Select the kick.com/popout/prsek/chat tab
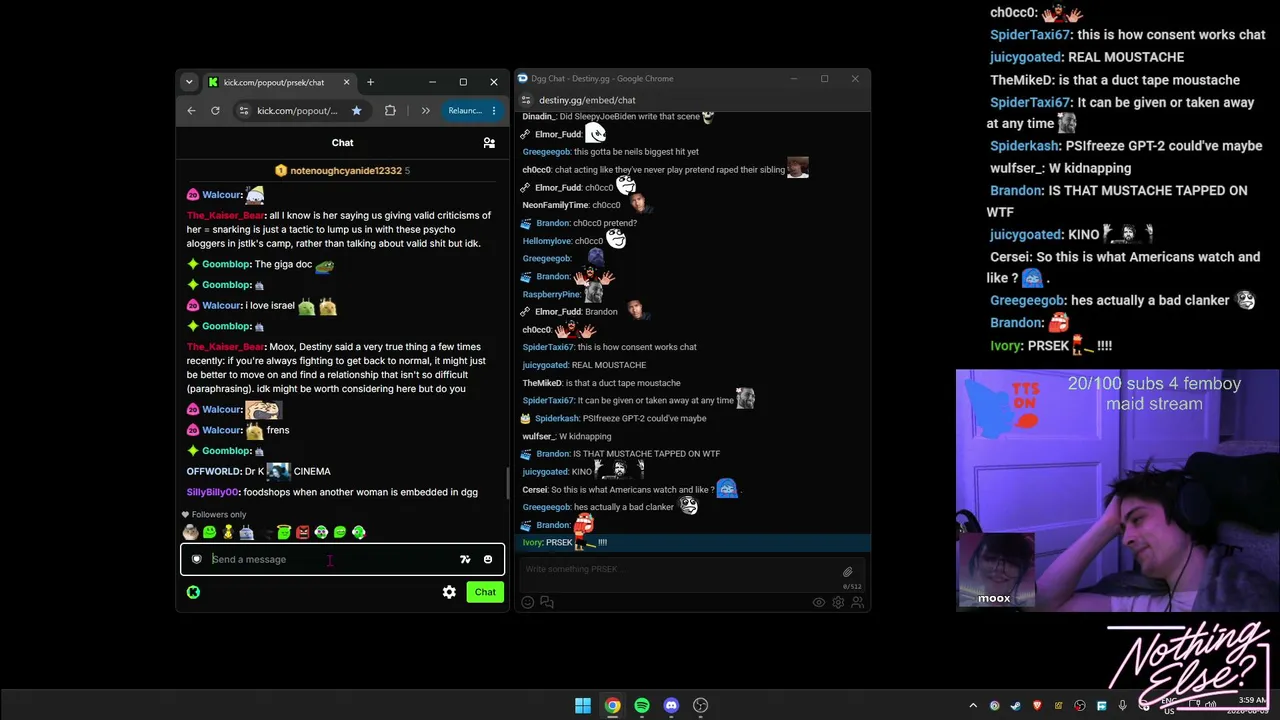This screenshot has height=720, width=1280. tap(280, 82)
